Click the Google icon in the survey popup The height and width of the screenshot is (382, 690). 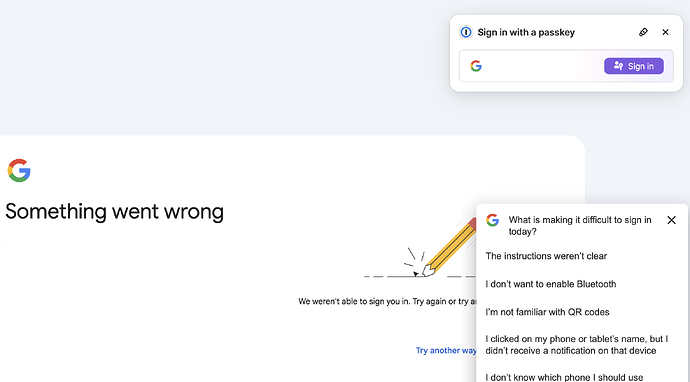pyautogui.click(x=492, y=220)
